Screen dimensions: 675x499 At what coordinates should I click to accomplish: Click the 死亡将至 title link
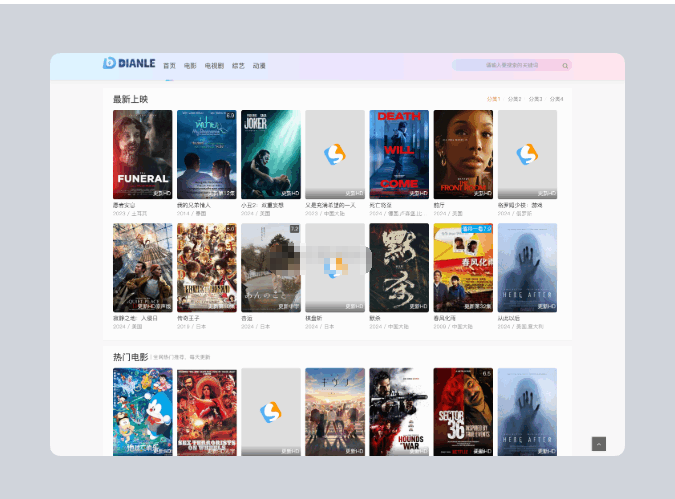[381, 205]
